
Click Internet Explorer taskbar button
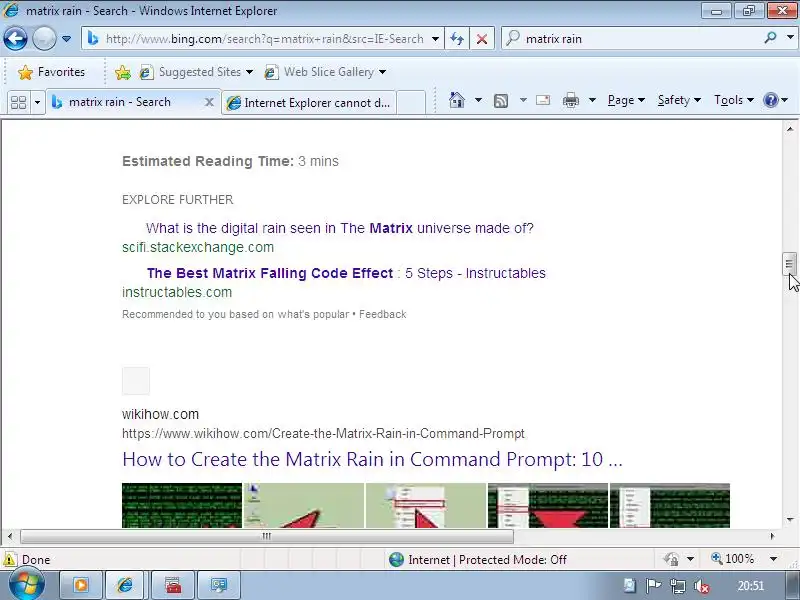point(125,585)
